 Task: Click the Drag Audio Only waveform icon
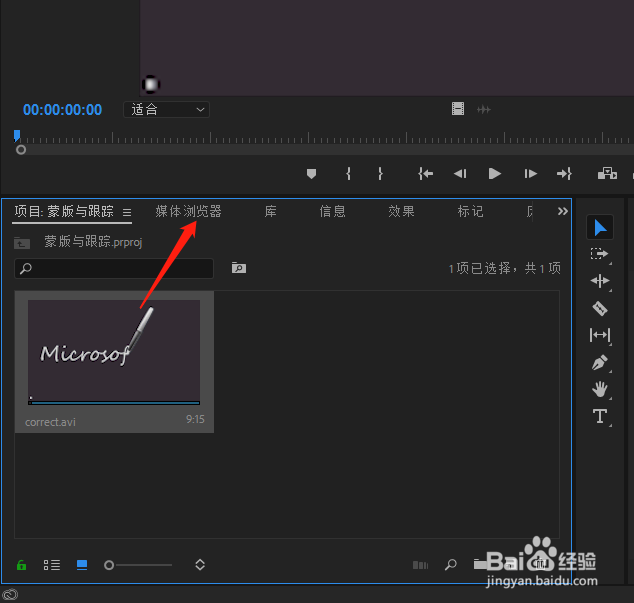coord(484,109)
